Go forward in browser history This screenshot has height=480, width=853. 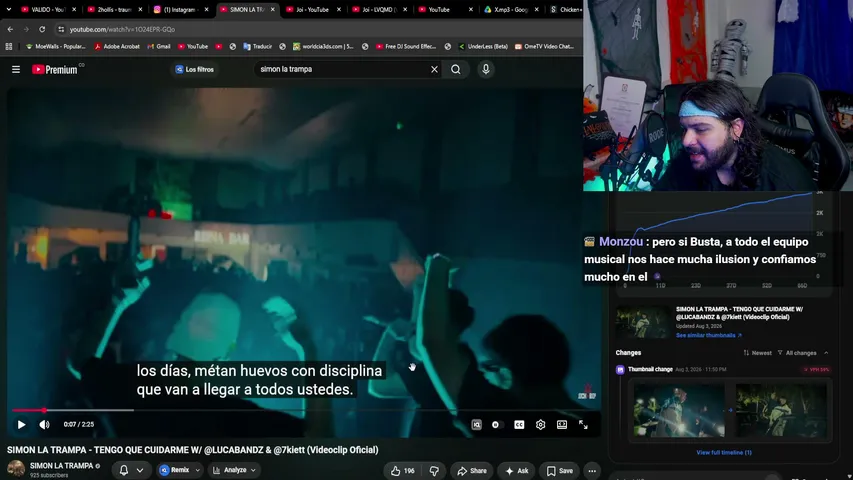click(26, 29)
